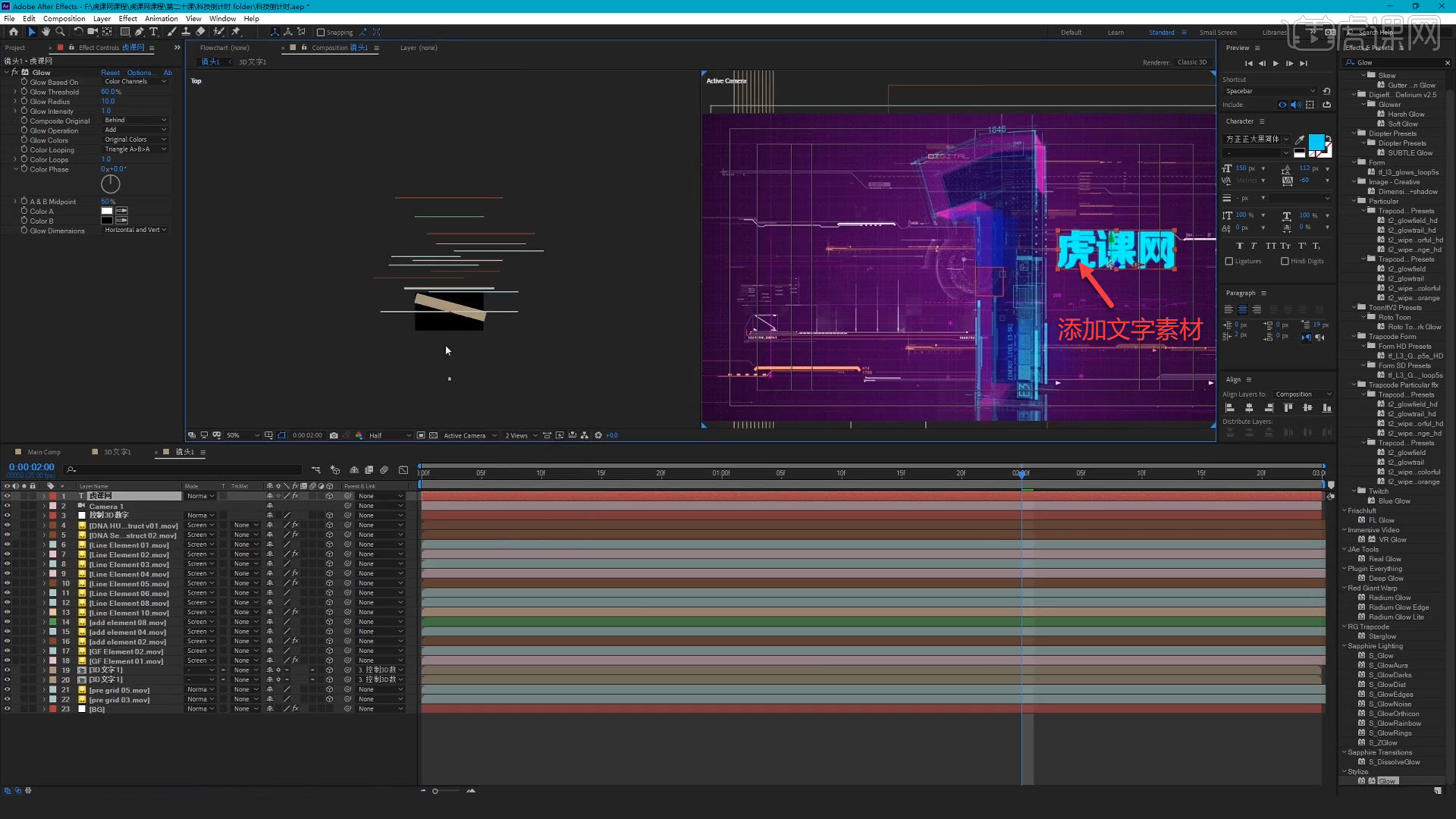Hide the [BG] layer
Viewport: 1456px width, 819px height.
click(7, 709)
